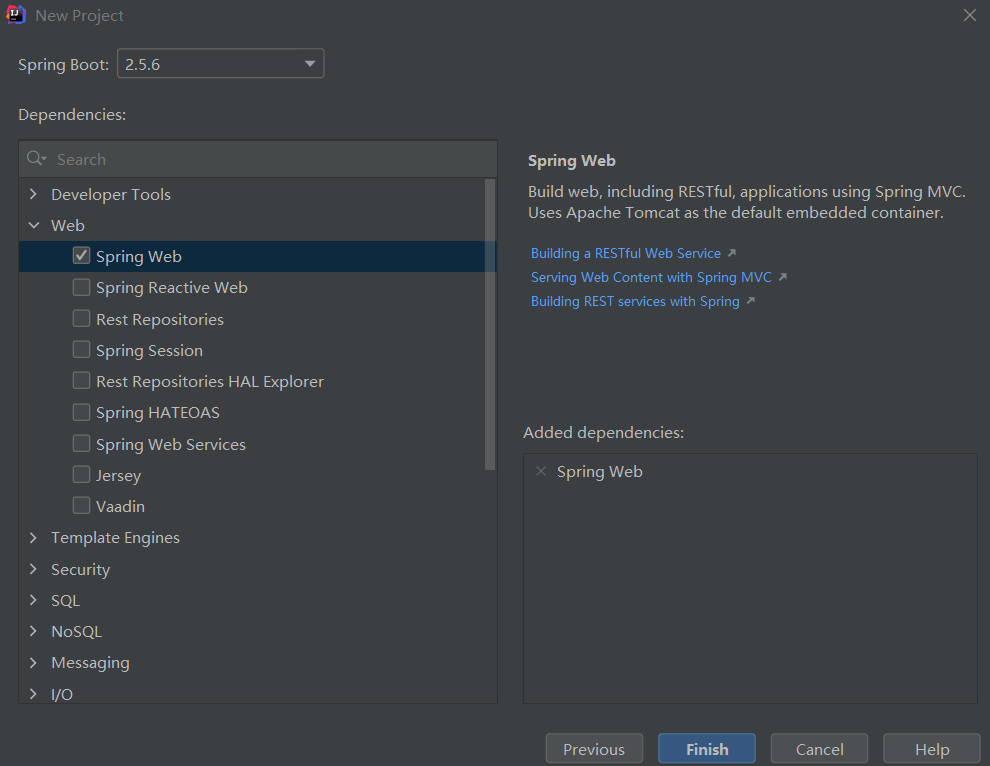Close the New Project dialog
Viewport: 990px width, 766px height.
pos(970,15)
